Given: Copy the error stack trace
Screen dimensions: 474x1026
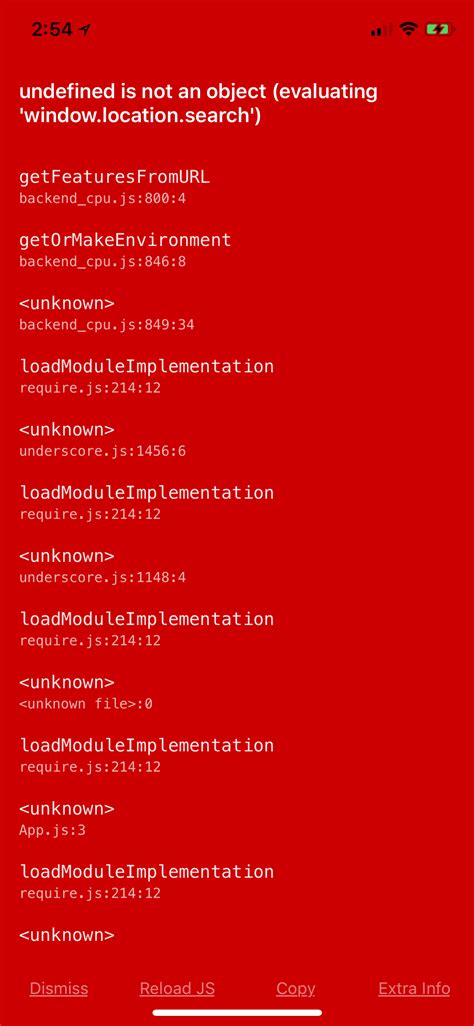Looking at the screenshot, I should click(295, 989).
